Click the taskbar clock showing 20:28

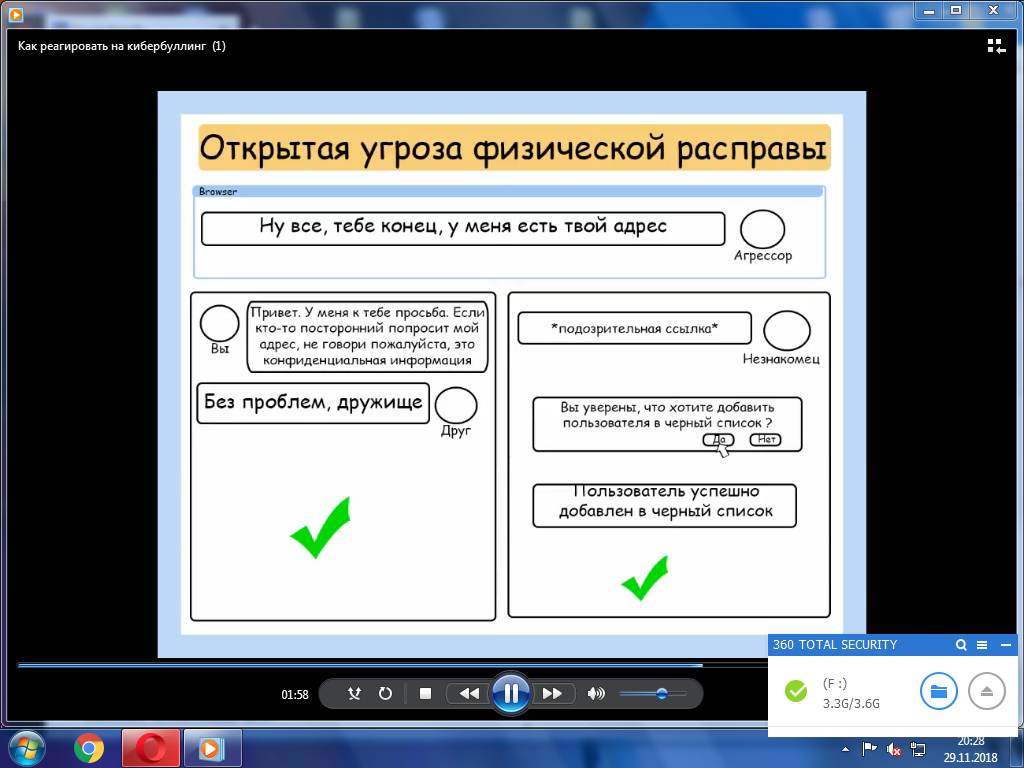[969, 748]
